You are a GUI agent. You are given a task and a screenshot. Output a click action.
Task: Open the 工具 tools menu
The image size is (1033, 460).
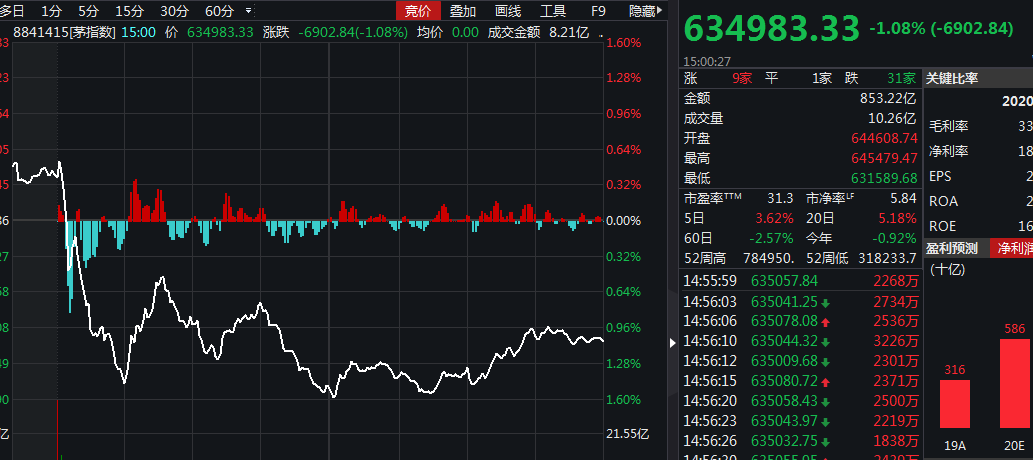(x=553, y=12)
